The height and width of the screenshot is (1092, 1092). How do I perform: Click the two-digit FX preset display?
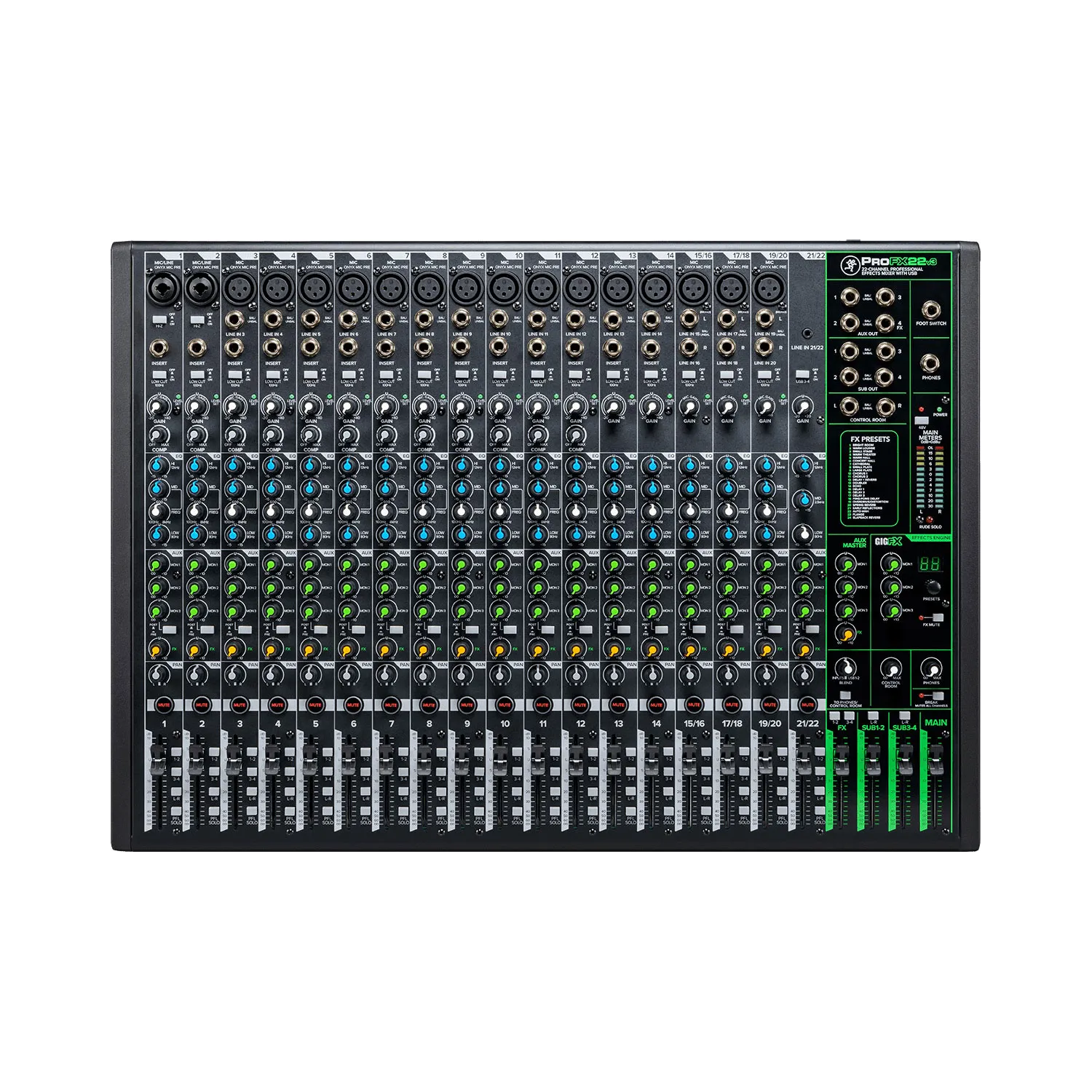point(931,563)
